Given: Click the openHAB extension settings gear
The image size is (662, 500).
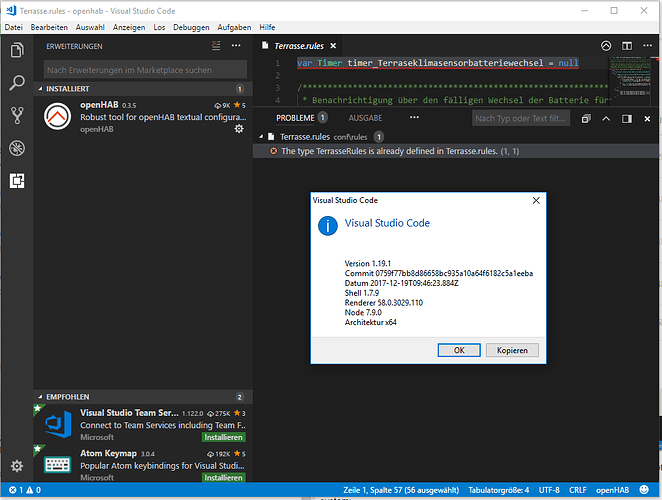Looking at the screenshot, I should click(239, 129).
